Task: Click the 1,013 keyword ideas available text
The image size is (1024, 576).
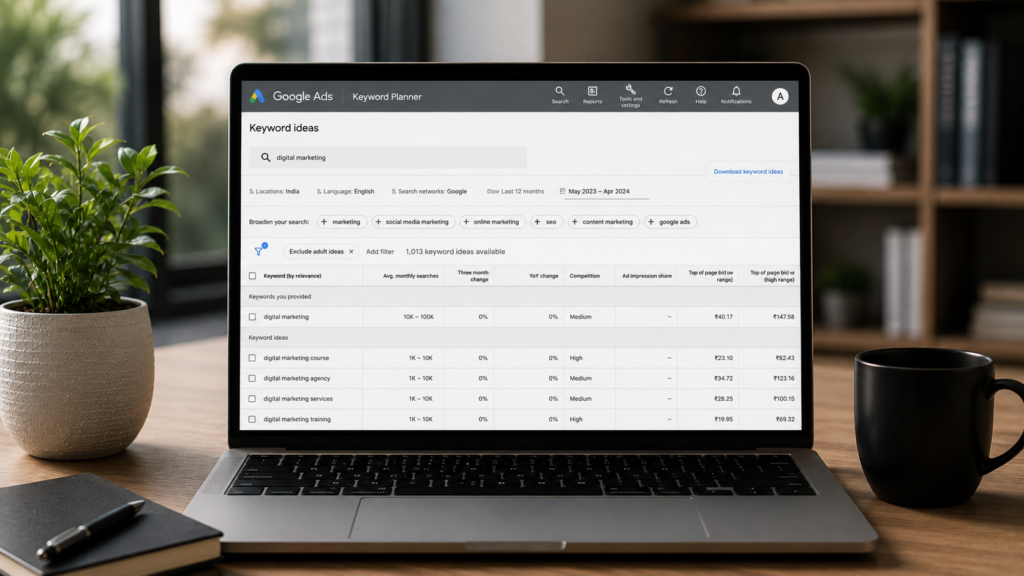Action: pos(455,251)
